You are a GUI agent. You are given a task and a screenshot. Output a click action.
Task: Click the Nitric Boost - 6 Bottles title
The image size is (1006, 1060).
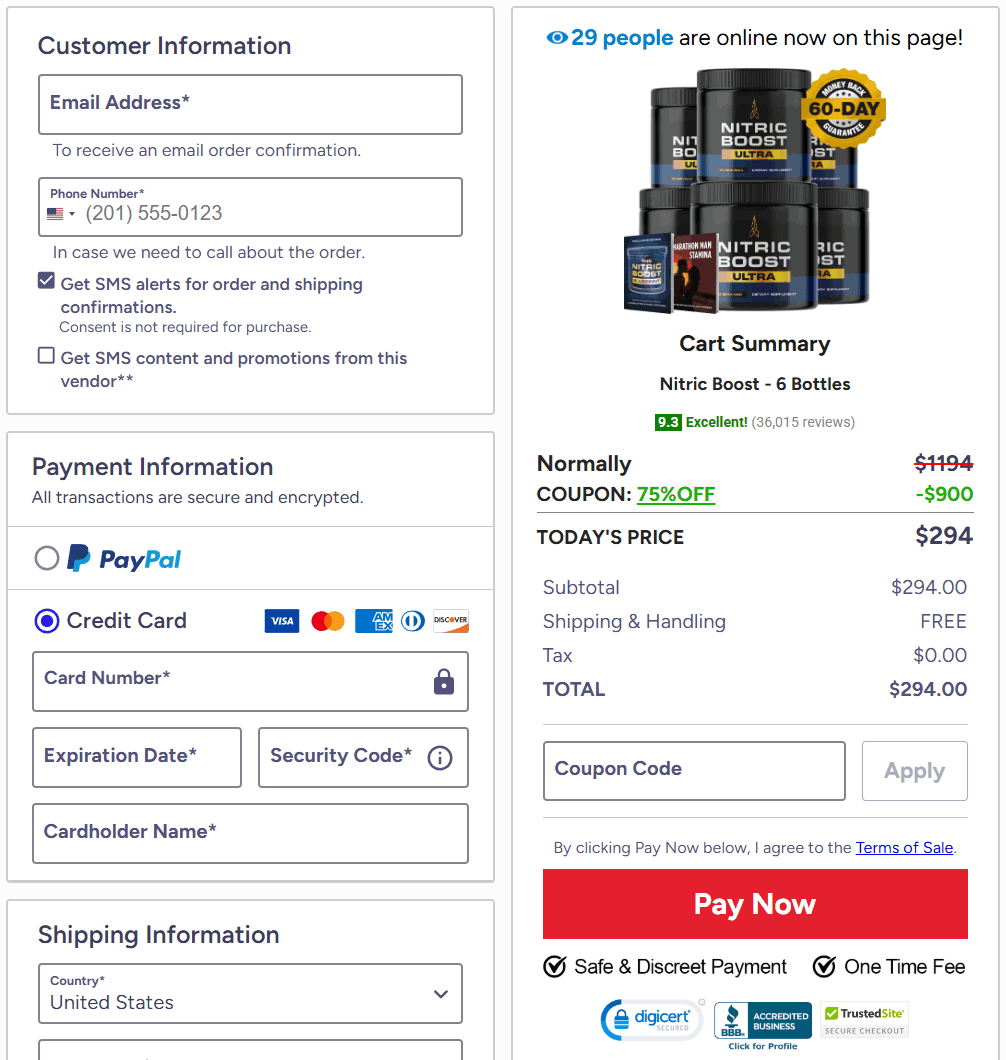(754, 384)
